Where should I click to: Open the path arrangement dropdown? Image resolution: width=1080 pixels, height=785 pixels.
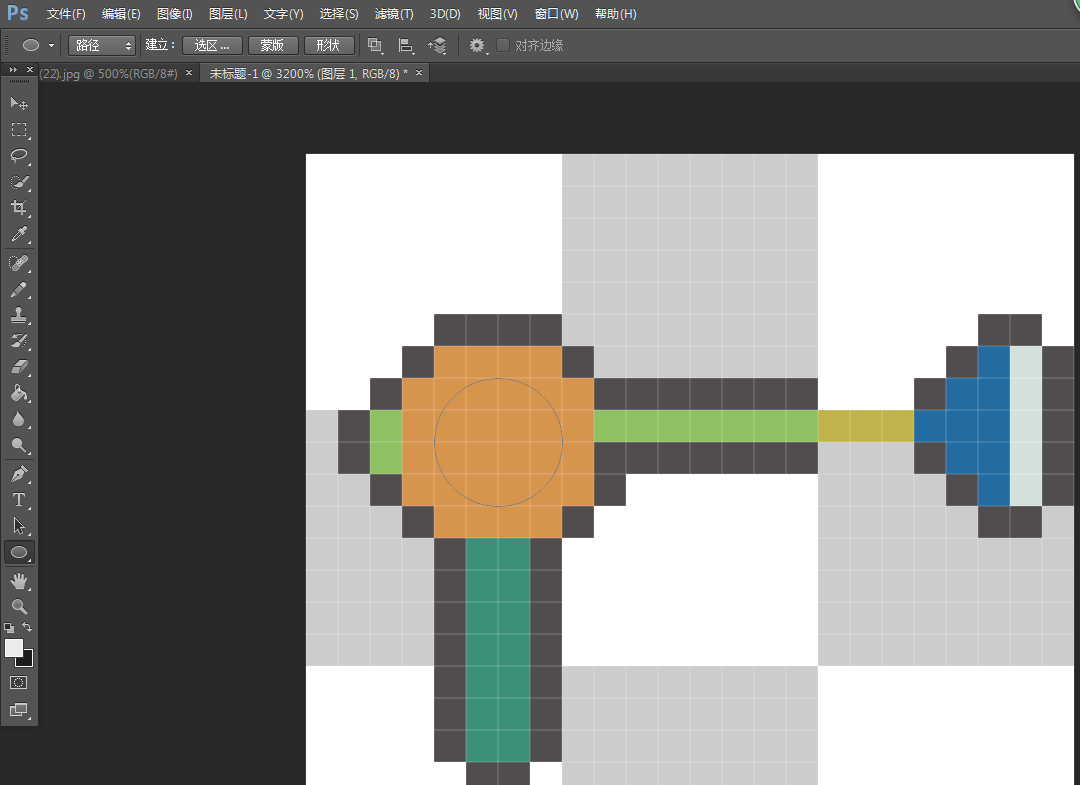pyautogui.click(x=437, y=45)
